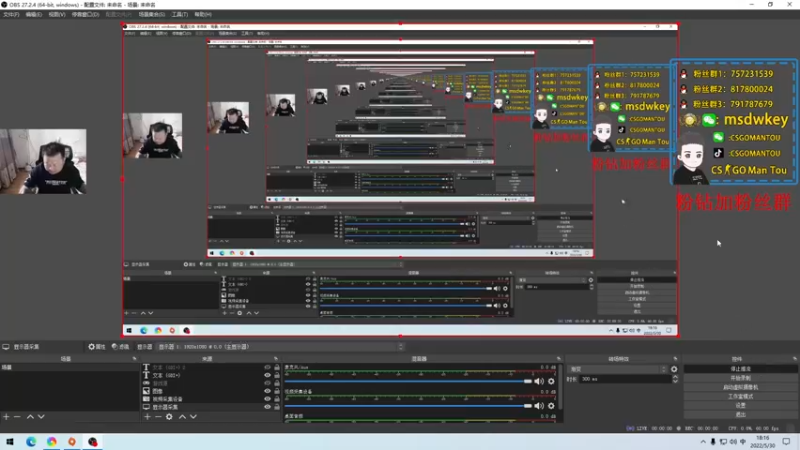Increase transition duration with up stepper
800x450 pixels.
pos(675,377)
